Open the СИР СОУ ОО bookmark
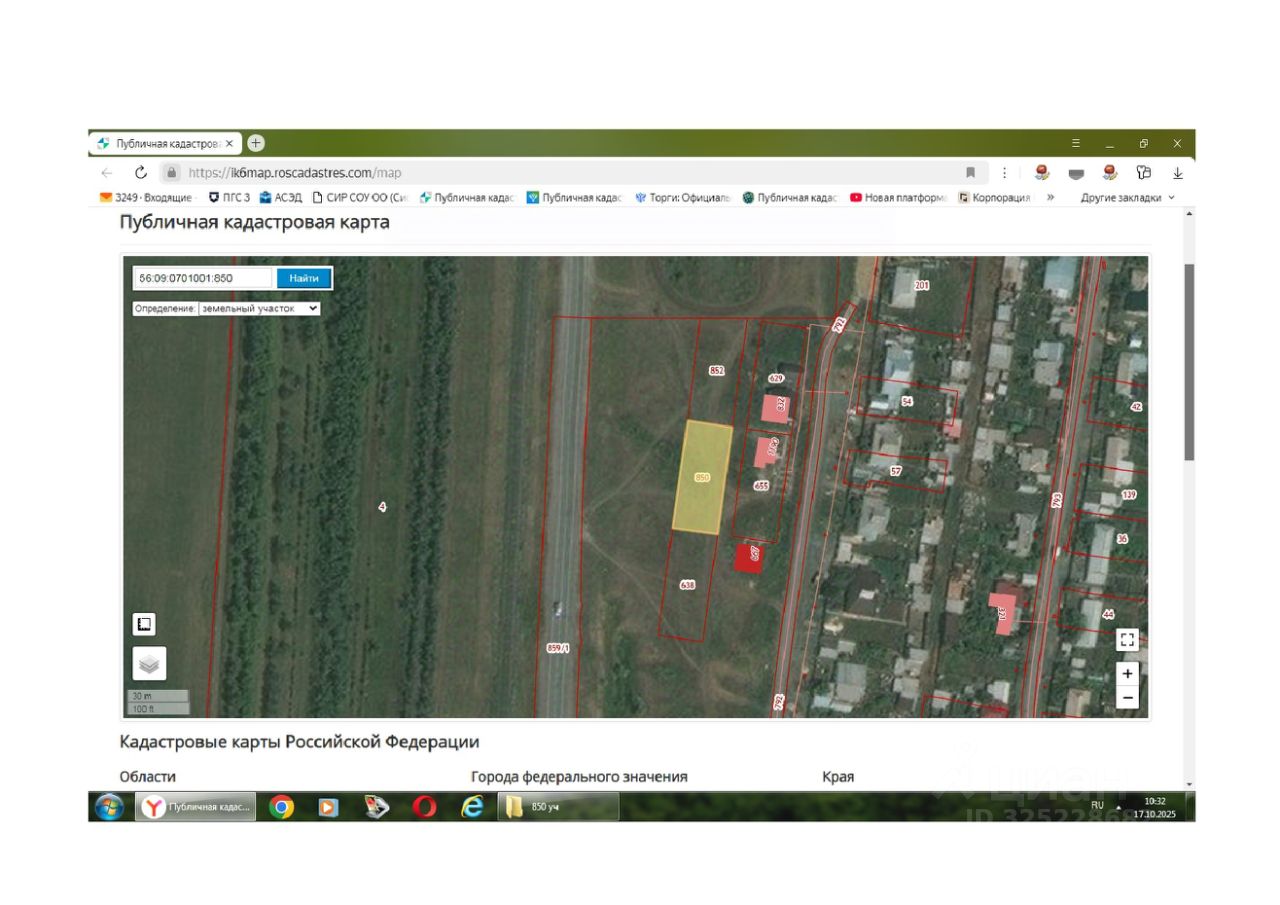The image size is (1280, 905). tap(361, 198)
